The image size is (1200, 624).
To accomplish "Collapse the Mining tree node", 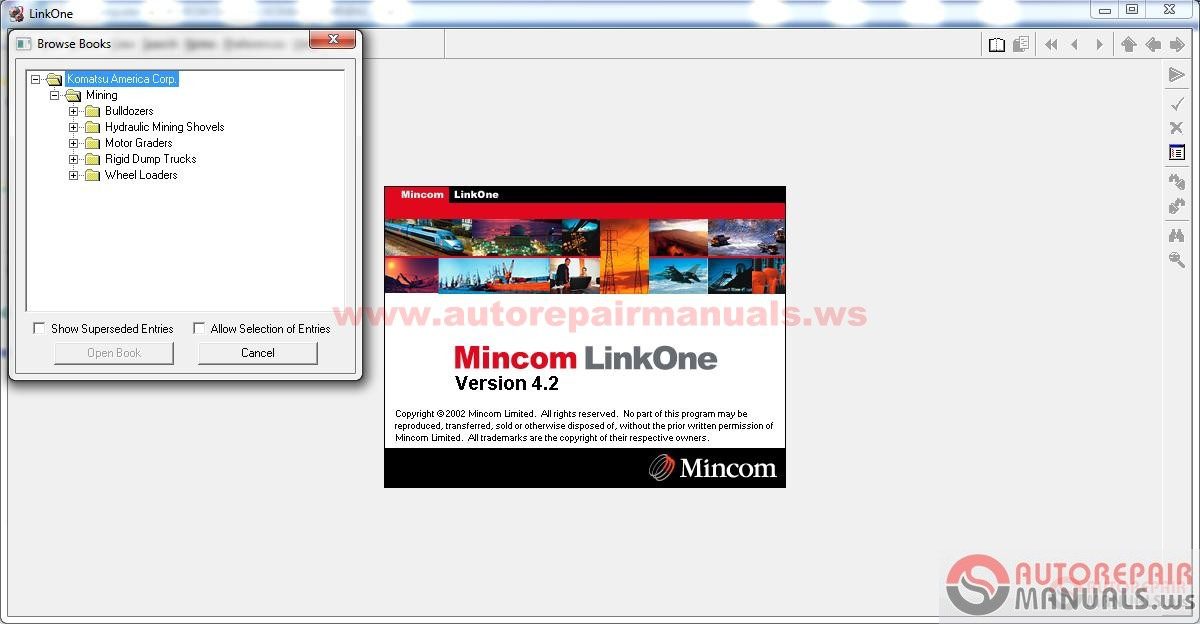I will (x=54, y=95).
